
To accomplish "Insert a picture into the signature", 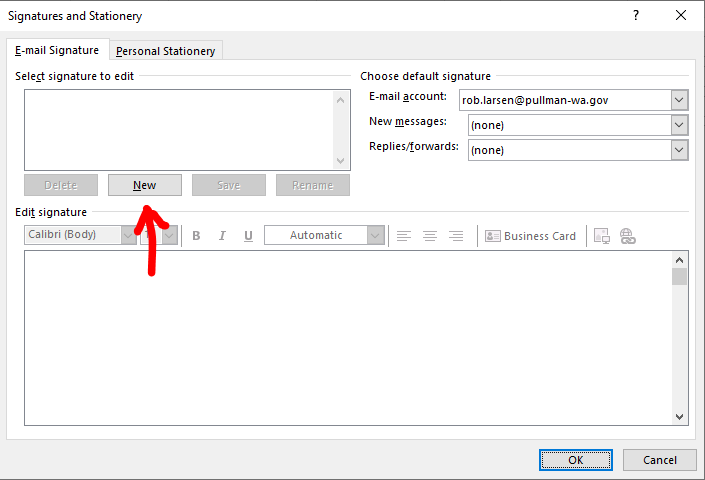I will click(x=602, y=236).
